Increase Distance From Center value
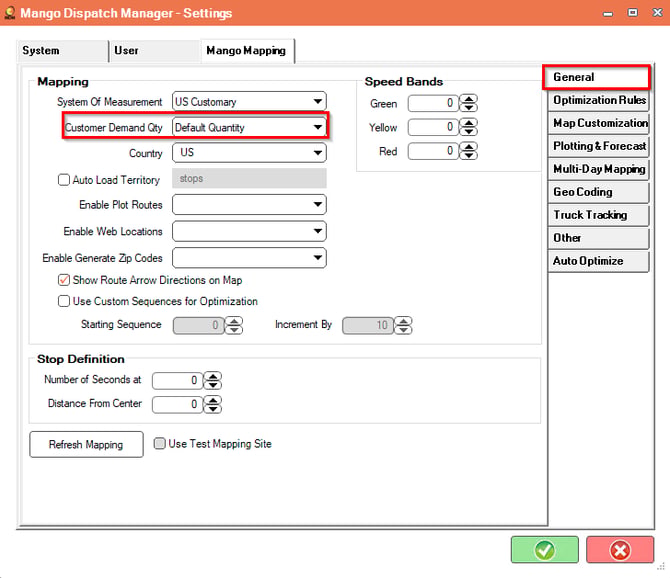 pyautogui.click(x=213, y=400)
